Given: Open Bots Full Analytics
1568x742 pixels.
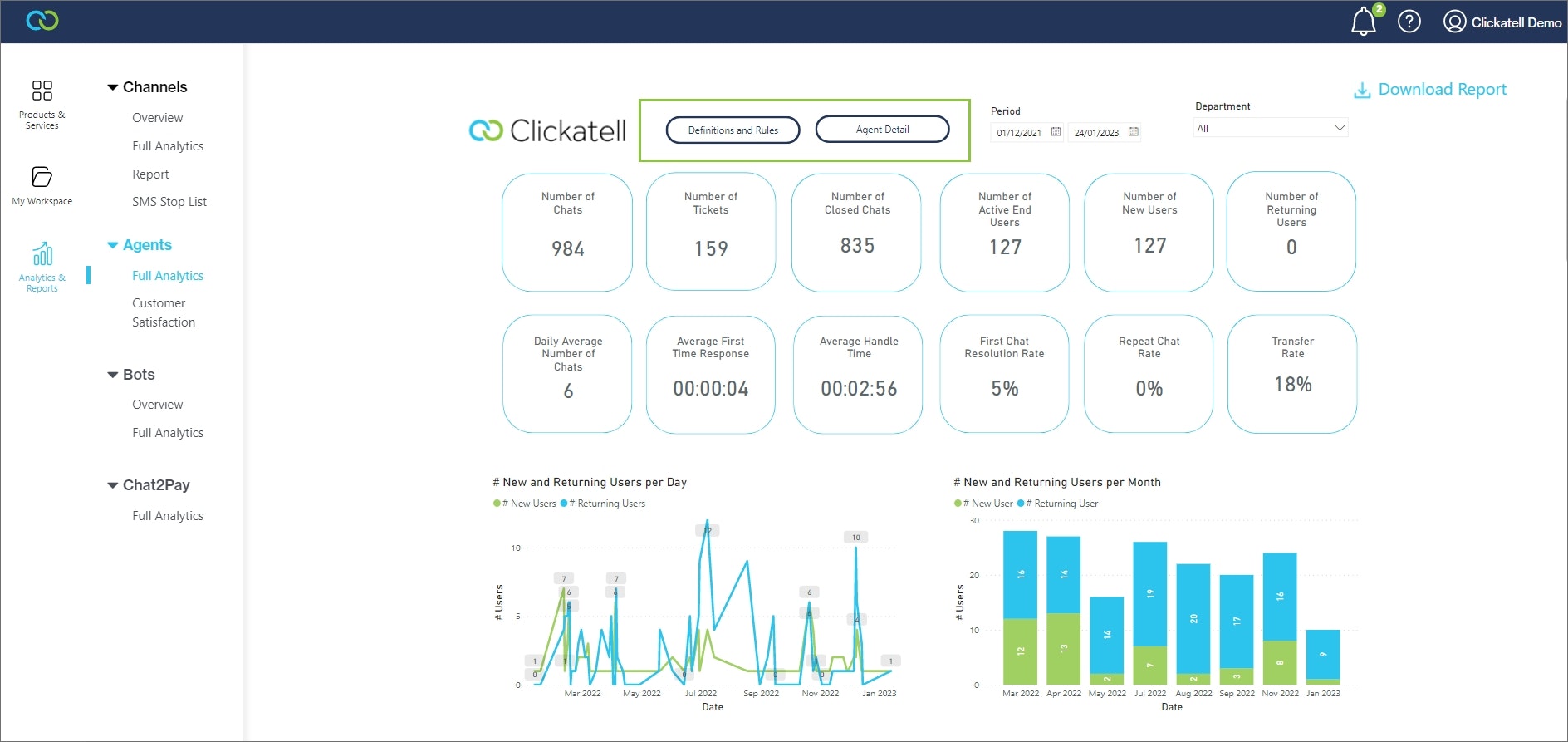Looking at the screenshot, I should point(168,433).
